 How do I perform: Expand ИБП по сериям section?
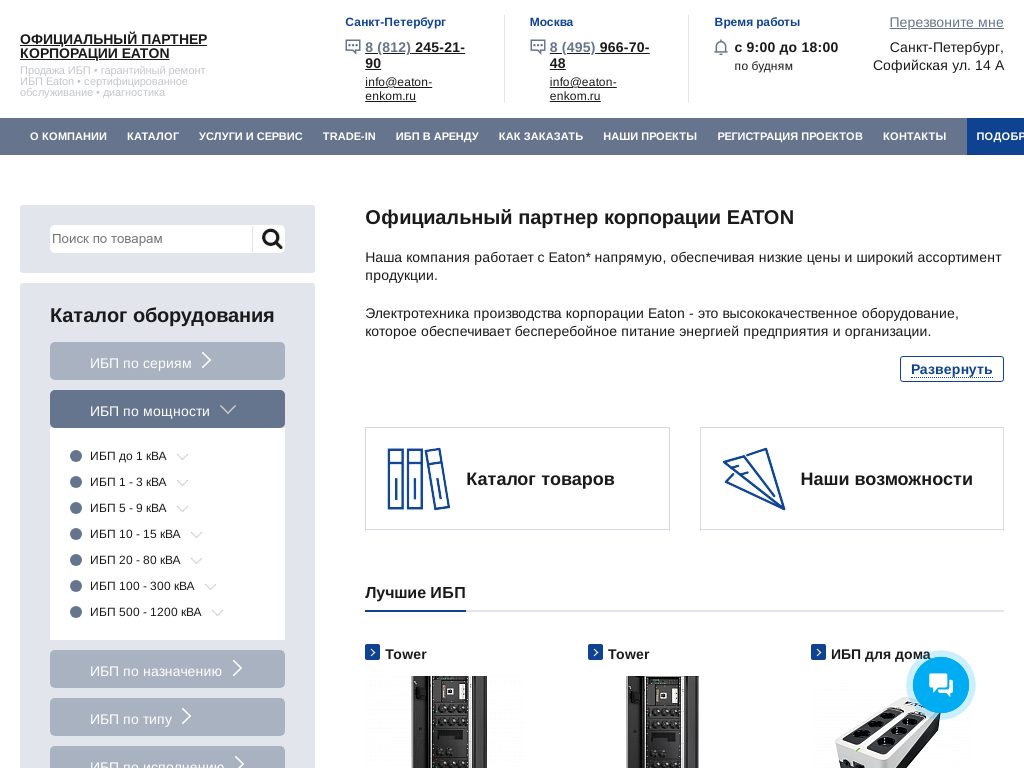[167, 361]
